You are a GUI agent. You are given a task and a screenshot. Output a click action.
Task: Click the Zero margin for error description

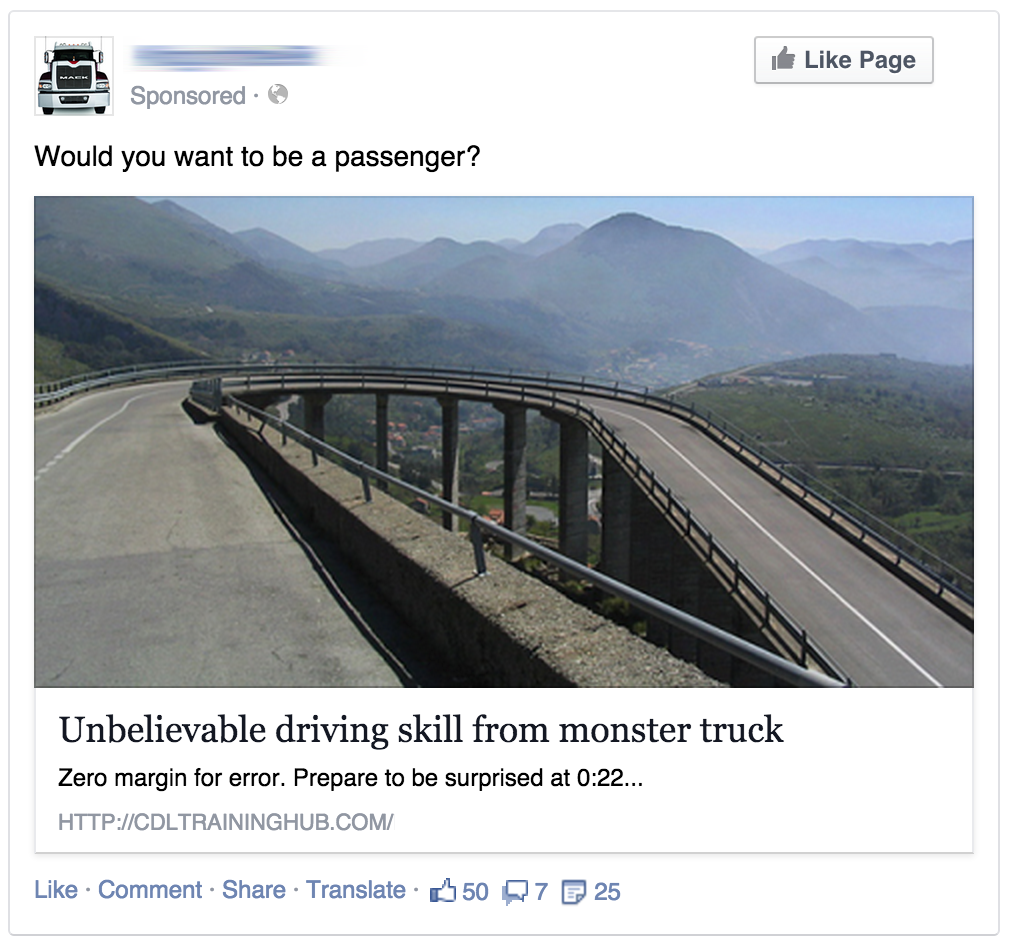(x=350, y=778)
